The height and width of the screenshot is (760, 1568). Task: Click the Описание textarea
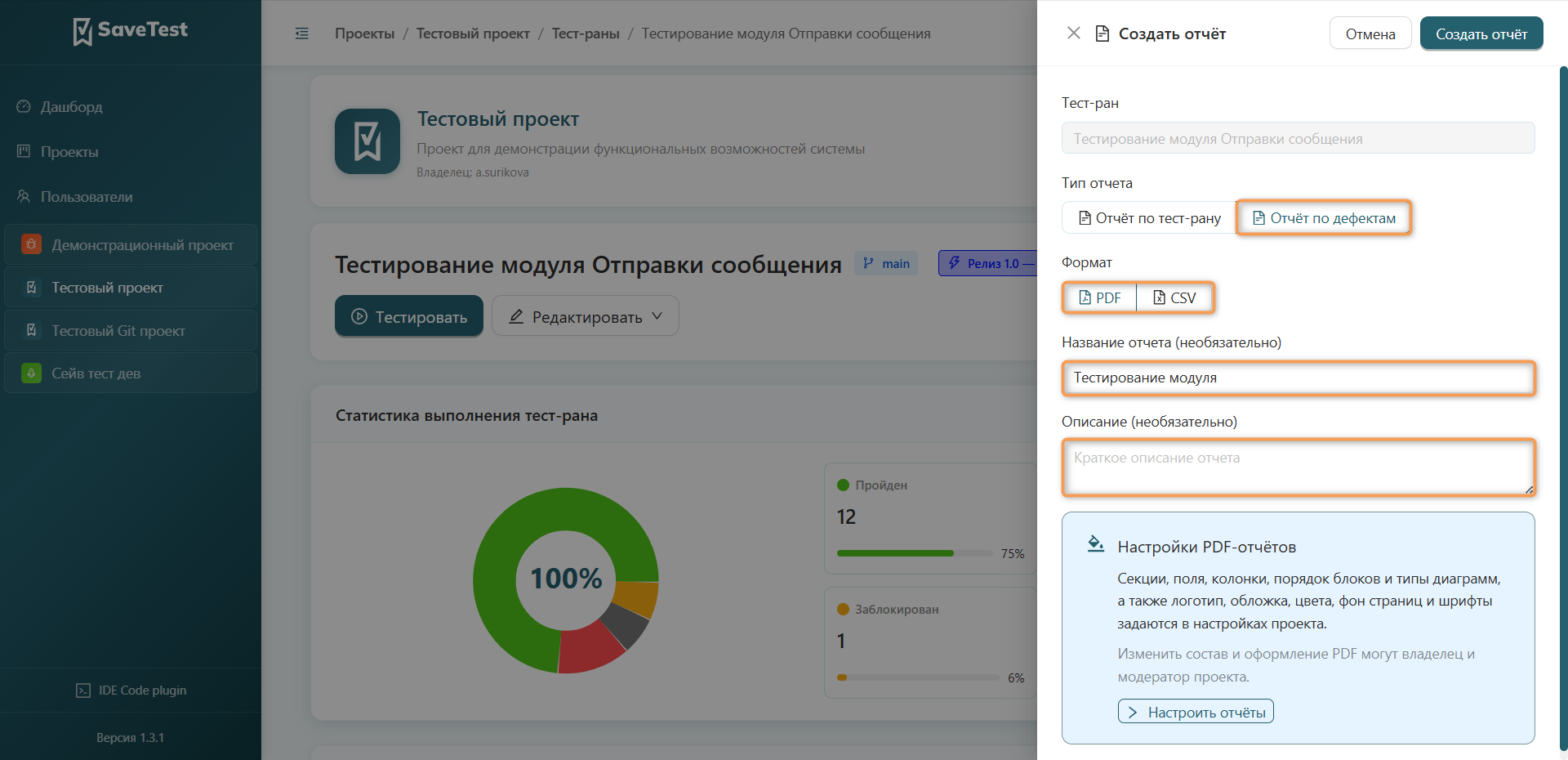(1298, 467)
